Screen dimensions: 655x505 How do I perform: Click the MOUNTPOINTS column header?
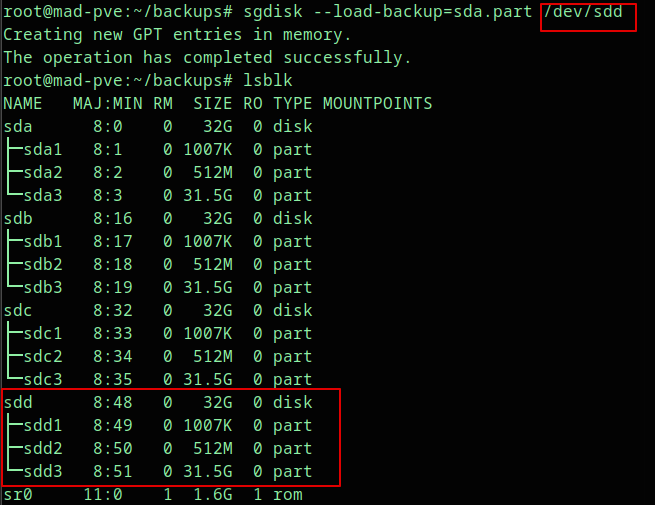point(378,104)
